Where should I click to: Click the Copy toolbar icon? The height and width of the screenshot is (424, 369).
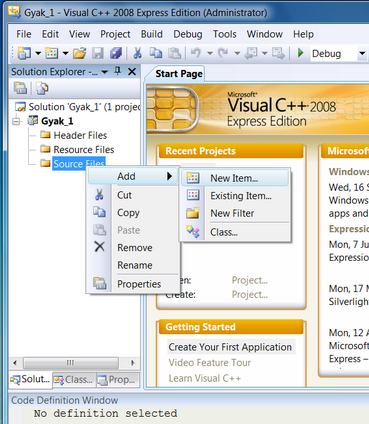pyautogui.click(x=156, y=53)
